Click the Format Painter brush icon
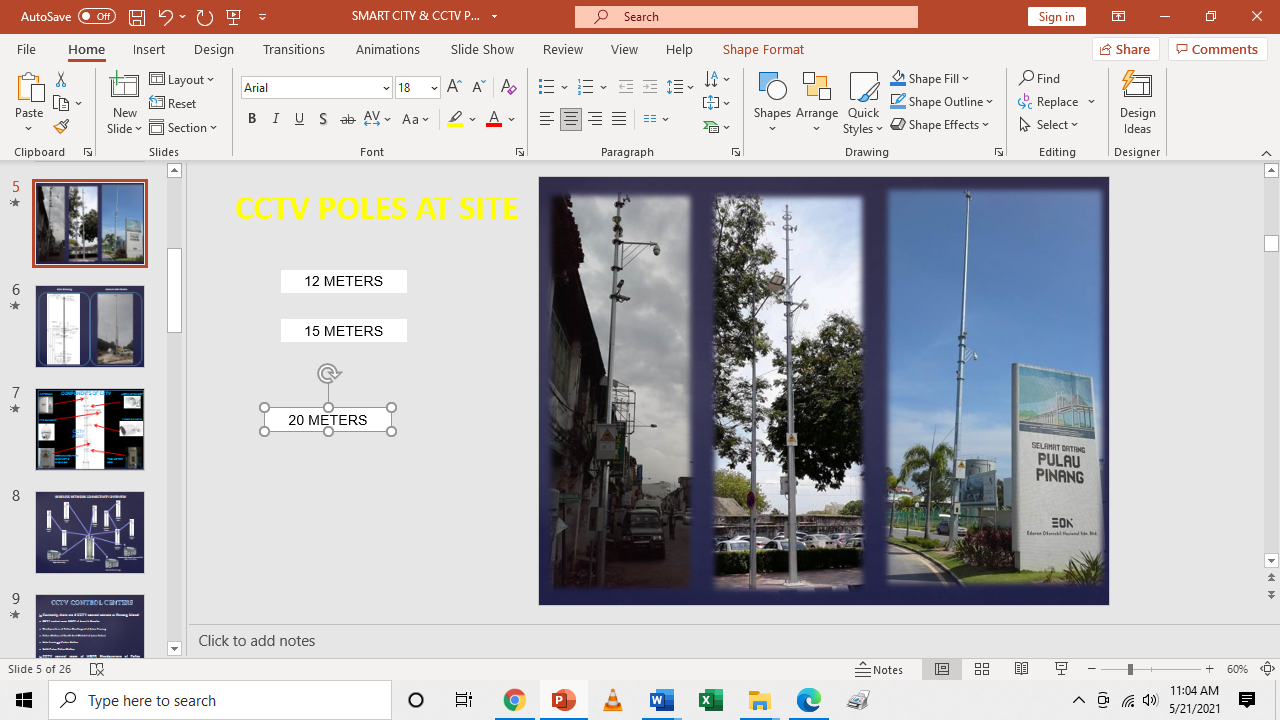The image size is (1280, 720). 61,127
